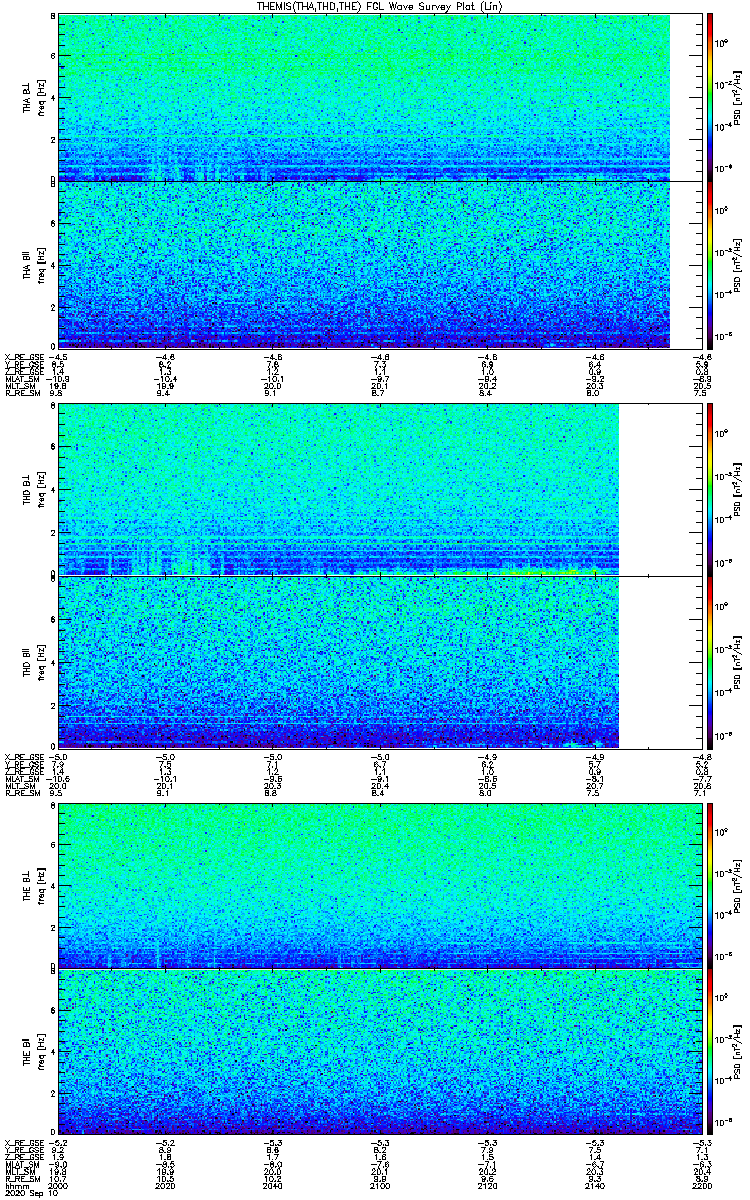The image size is (750, 1200).
Task: Click the THD B-perpendicular PSD color bar
Action: pyautogui.click(x=710, y=490)
